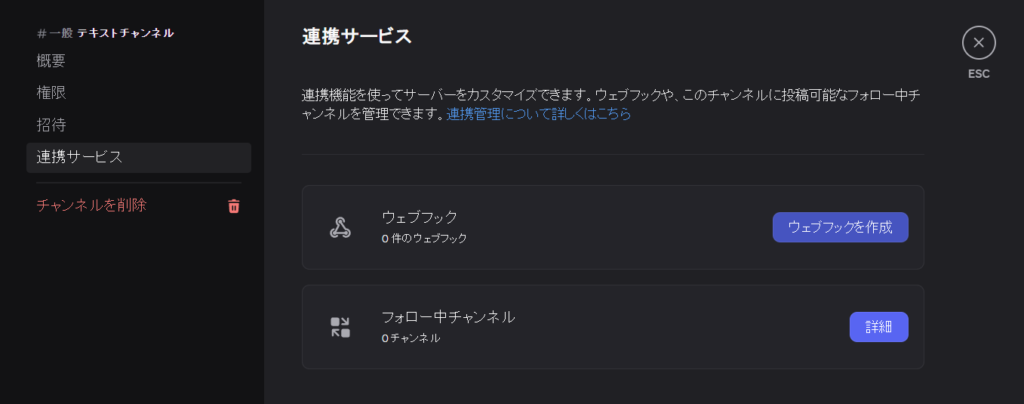This screenshot has width=1024, height=404.
Task: Click the followed channels arrows icon
Action: pos(340,327)
